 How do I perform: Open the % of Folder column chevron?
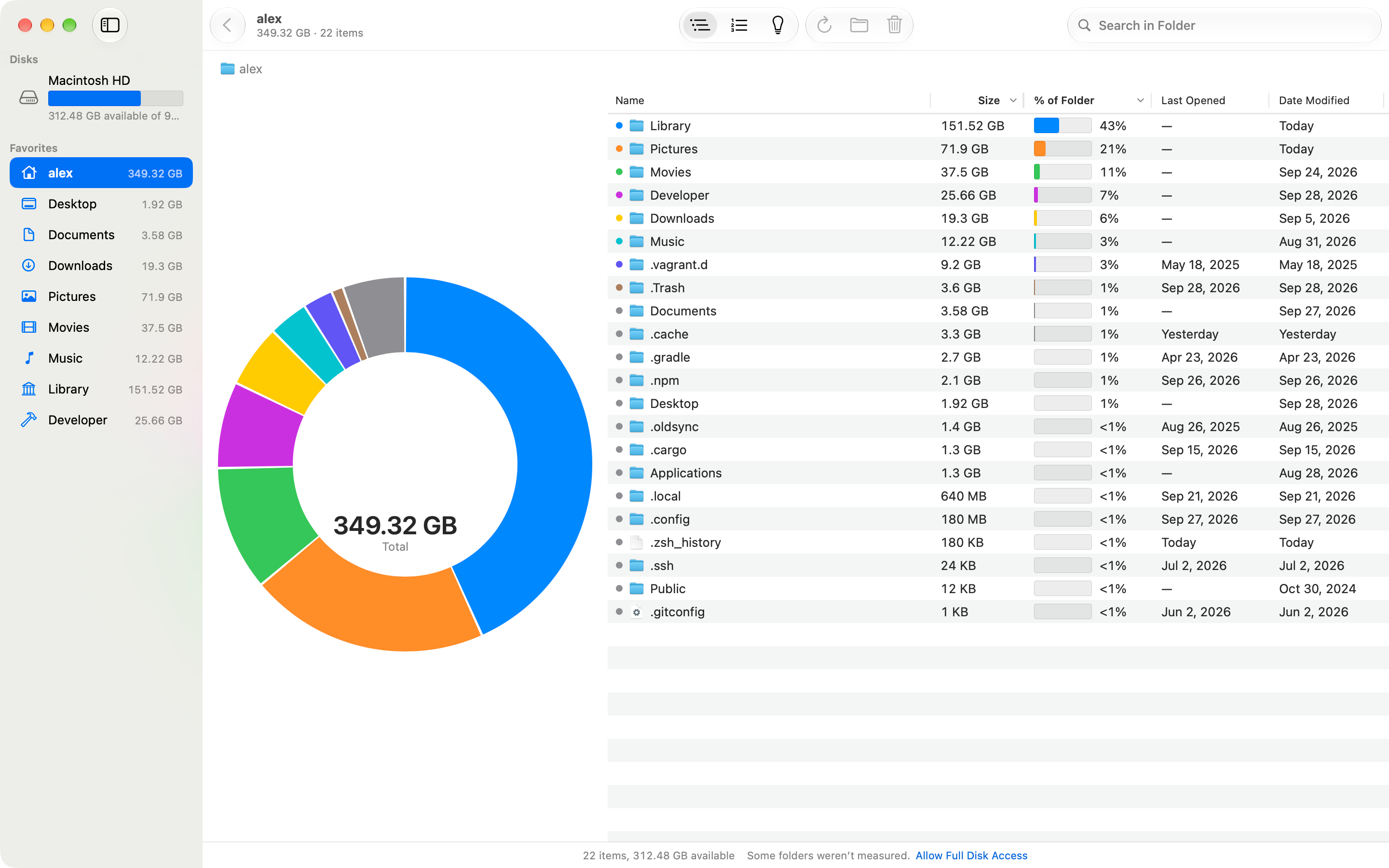tap(1141, 100)
